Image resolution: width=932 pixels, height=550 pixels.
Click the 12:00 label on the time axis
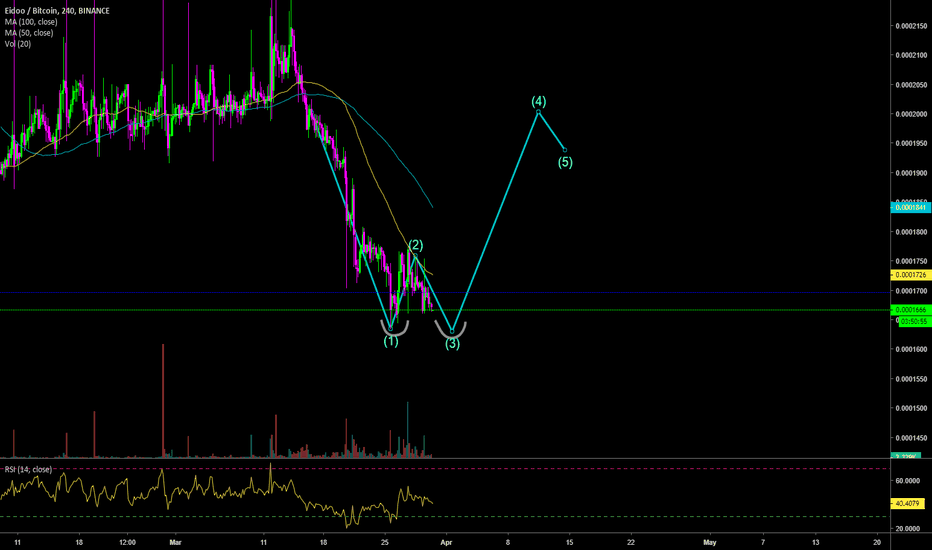[127, 542]
